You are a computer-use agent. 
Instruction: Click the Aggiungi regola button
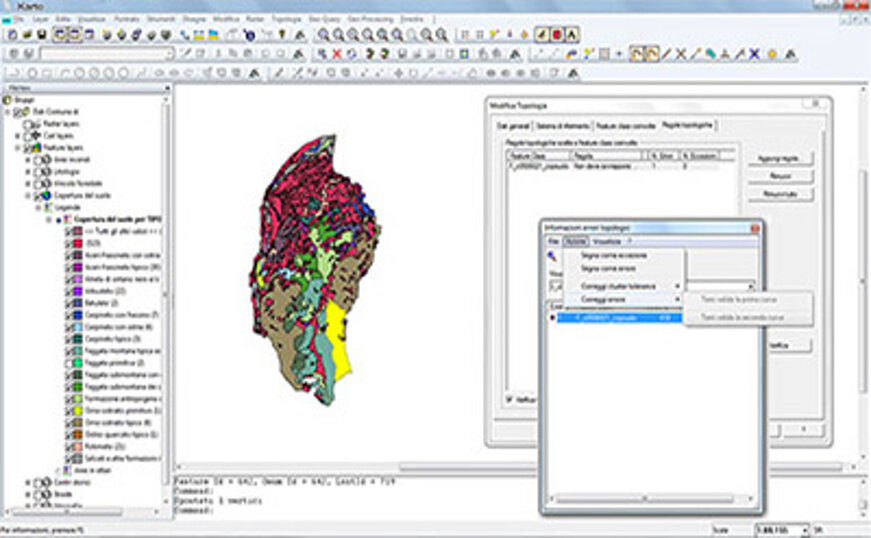tap(780, 158)
